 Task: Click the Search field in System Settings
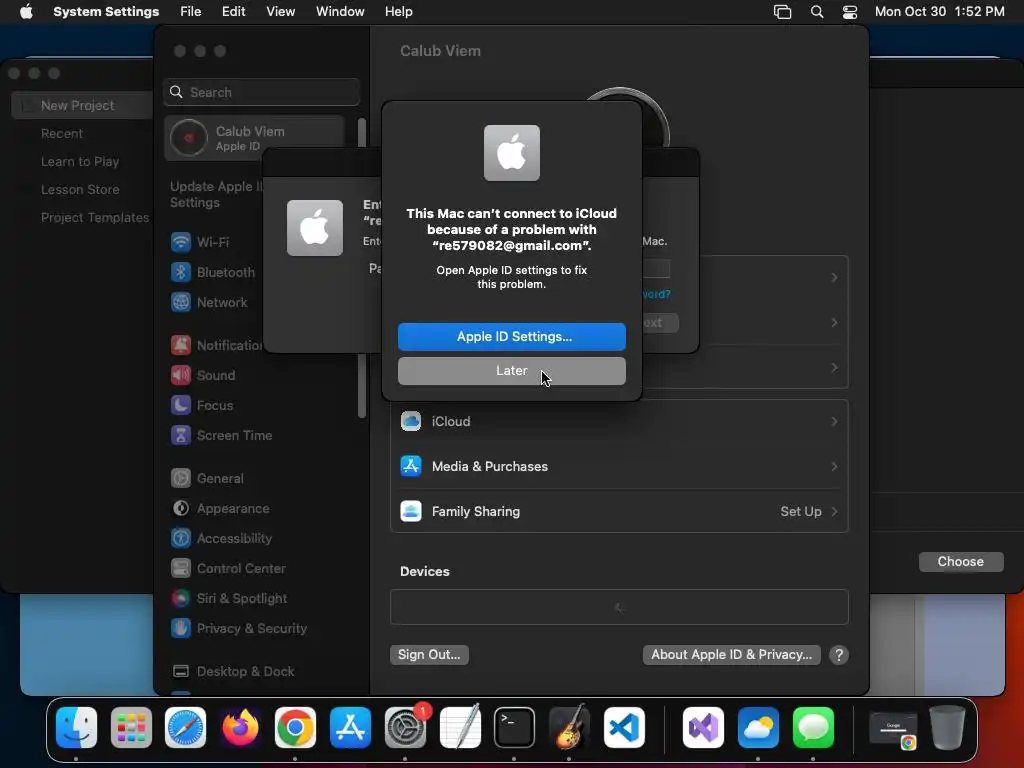pos(261,92)
